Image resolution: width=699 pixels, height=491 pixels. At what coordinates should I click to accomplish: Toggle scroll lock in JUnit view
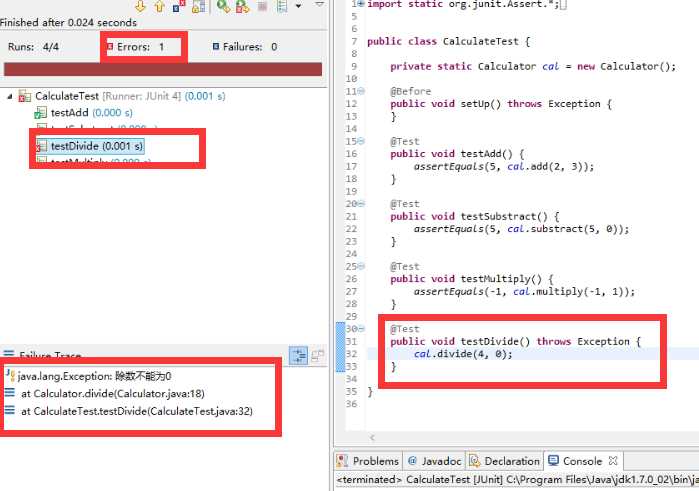199,6
